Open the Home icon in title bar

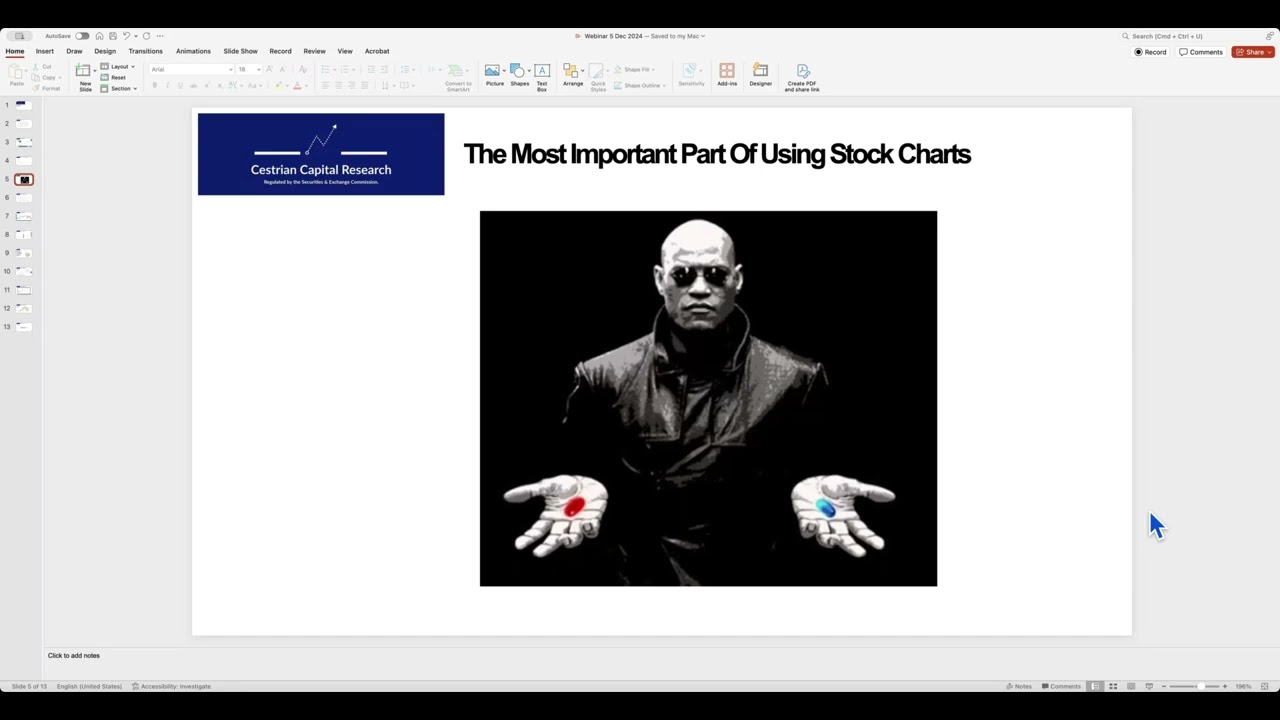point(99,36)
